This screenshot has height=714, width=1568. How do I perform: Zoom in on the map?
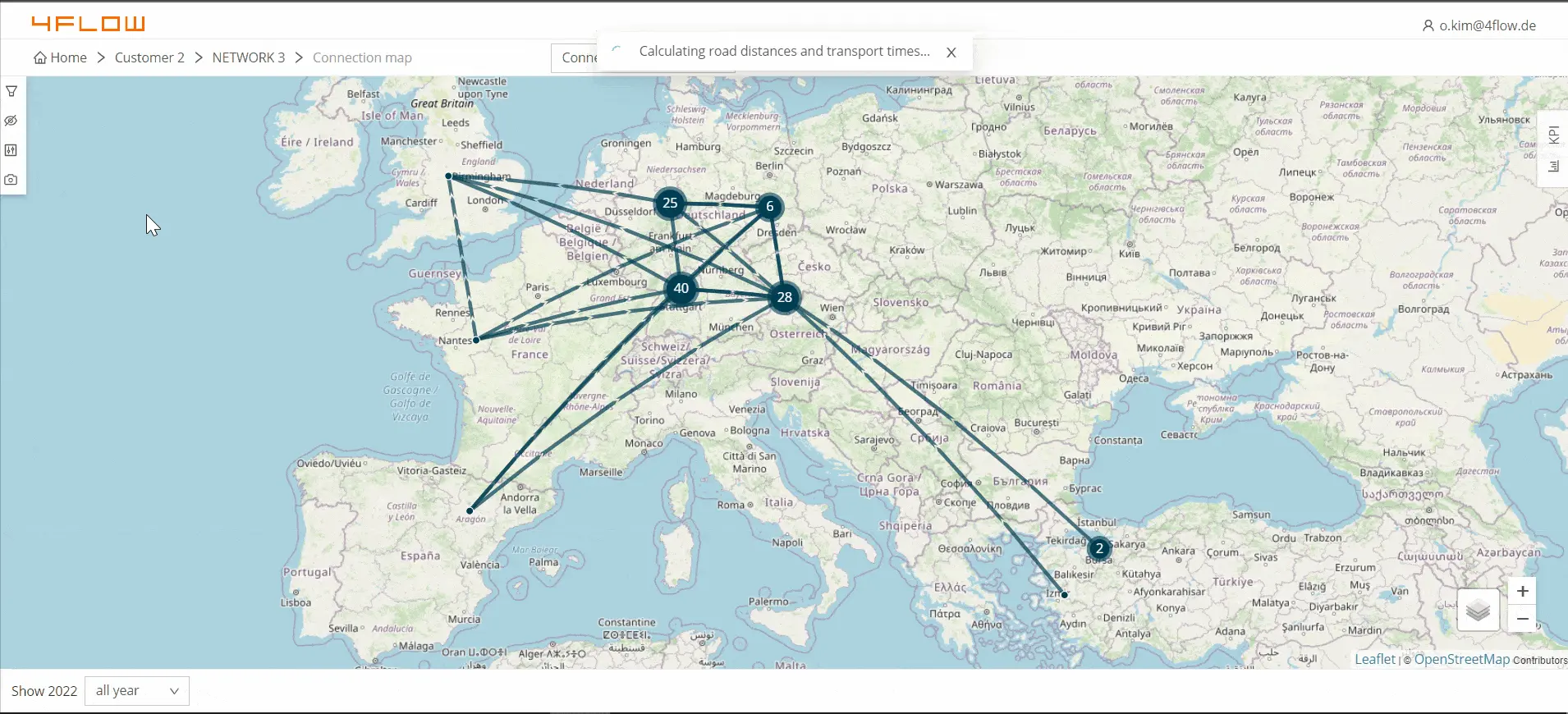click(1522, 591)
